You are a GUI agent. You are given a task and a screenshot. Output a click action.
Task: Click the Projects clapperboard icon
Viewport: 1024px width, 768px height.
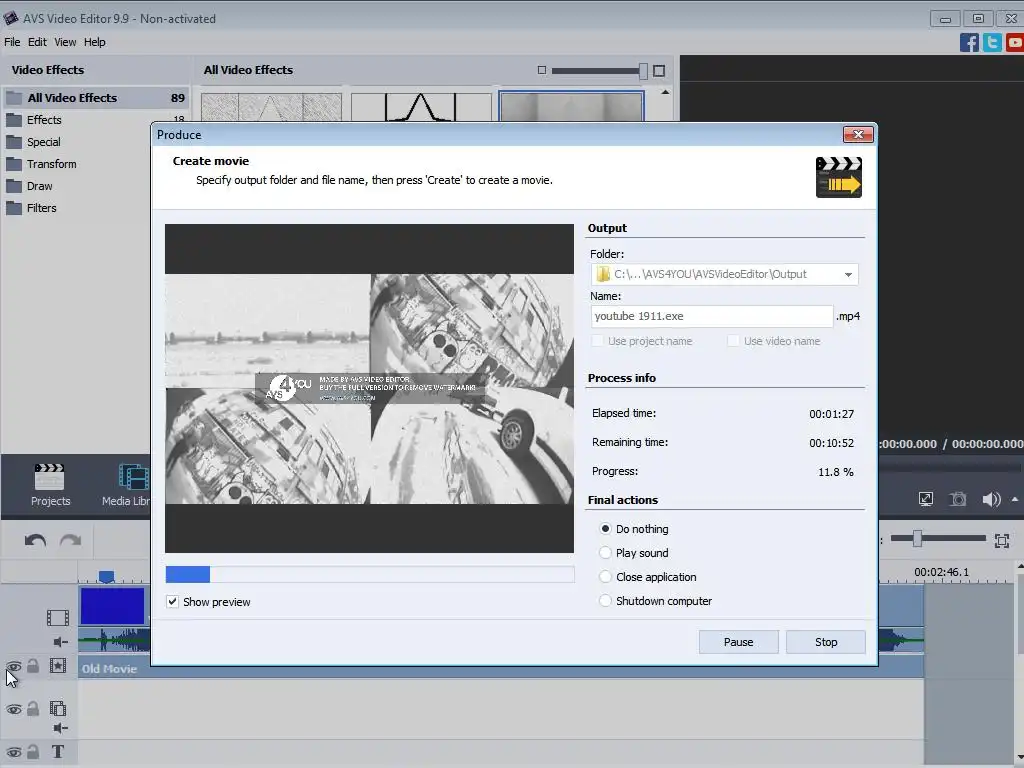click(50, 477)
